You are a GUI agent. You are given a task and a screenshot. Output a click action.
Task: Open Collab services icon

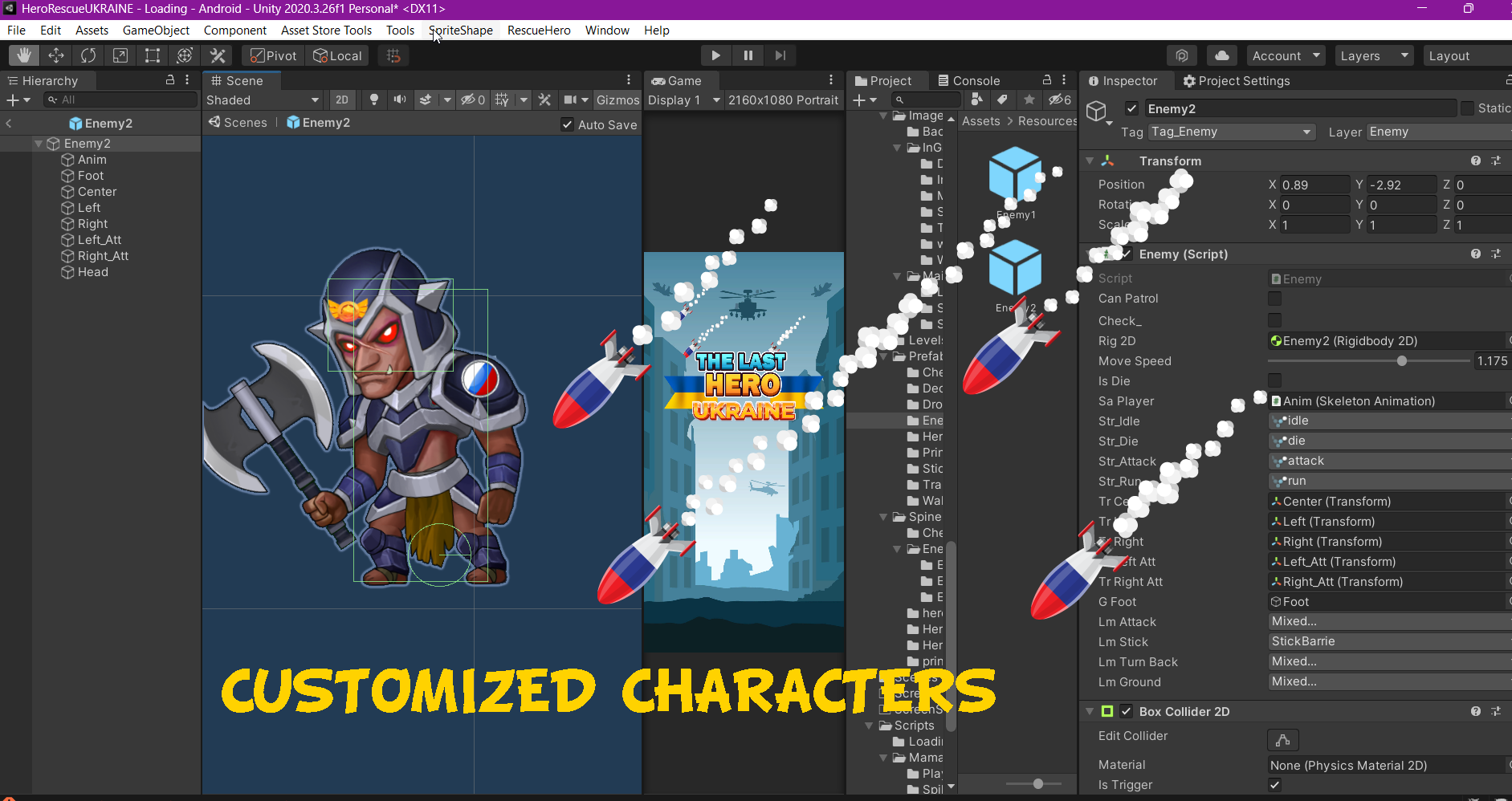click(1182, 55)
